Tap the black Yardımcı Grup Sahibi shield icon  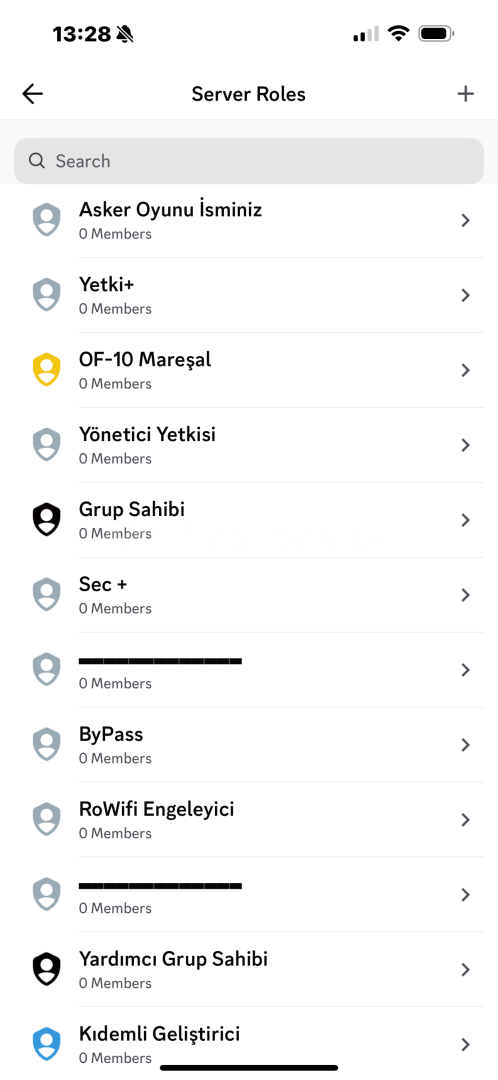tap(46, 969)
